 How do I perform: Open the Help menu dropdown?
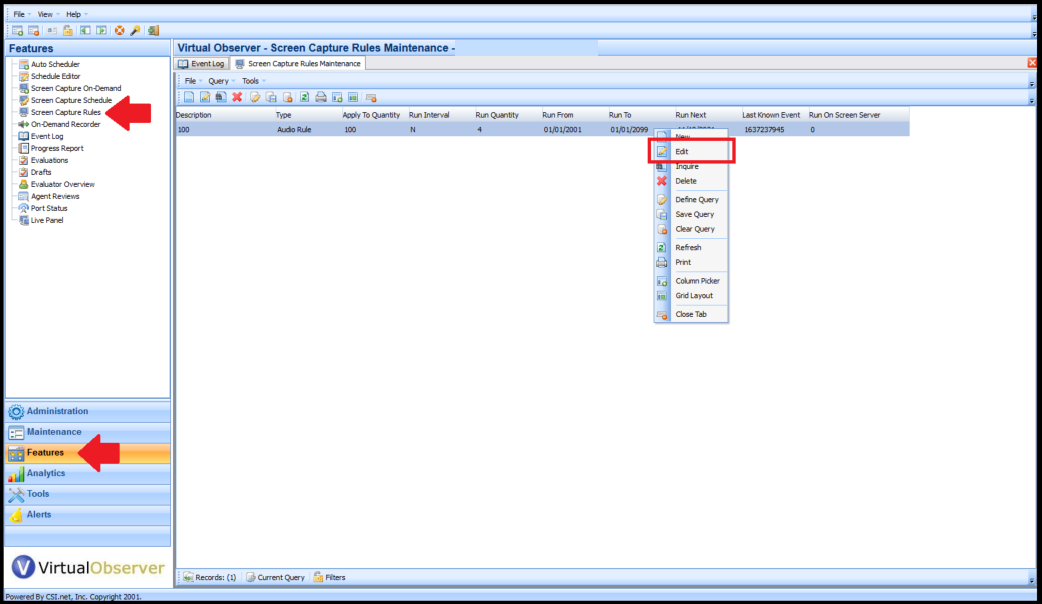(76, 14)
